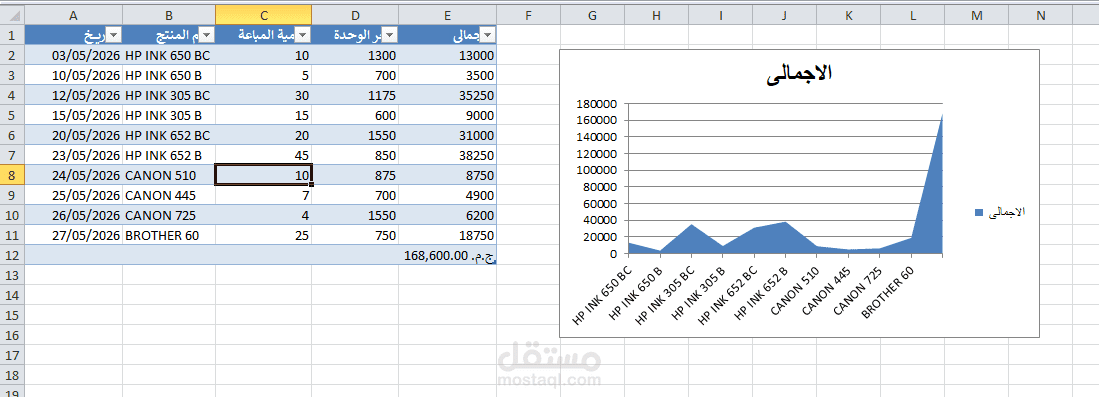Click the CANON 445 table cell
This screenshot has width=1099, height=397.
coord(169,195)
